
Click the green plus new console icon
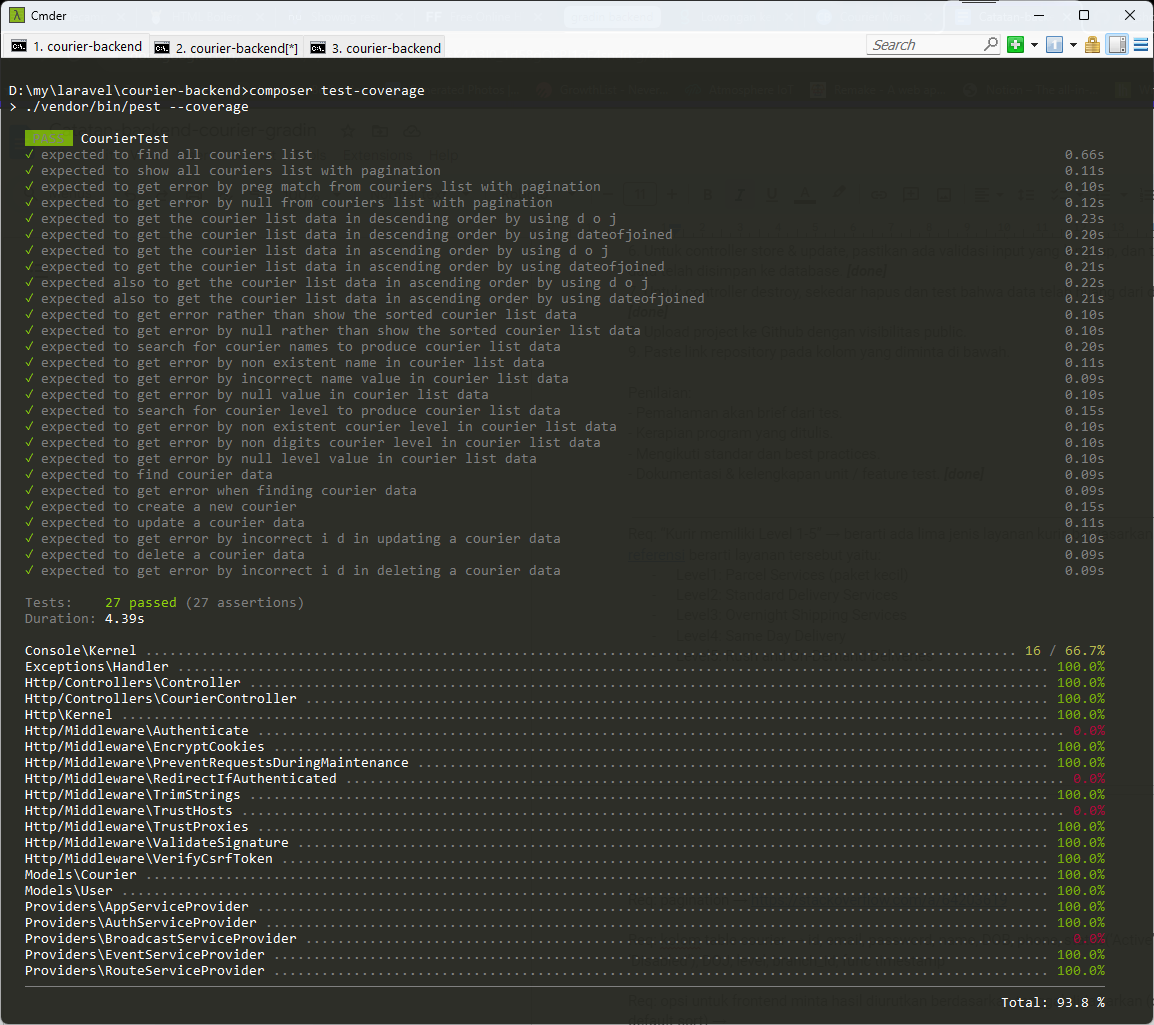click(x=1015, y=45)
